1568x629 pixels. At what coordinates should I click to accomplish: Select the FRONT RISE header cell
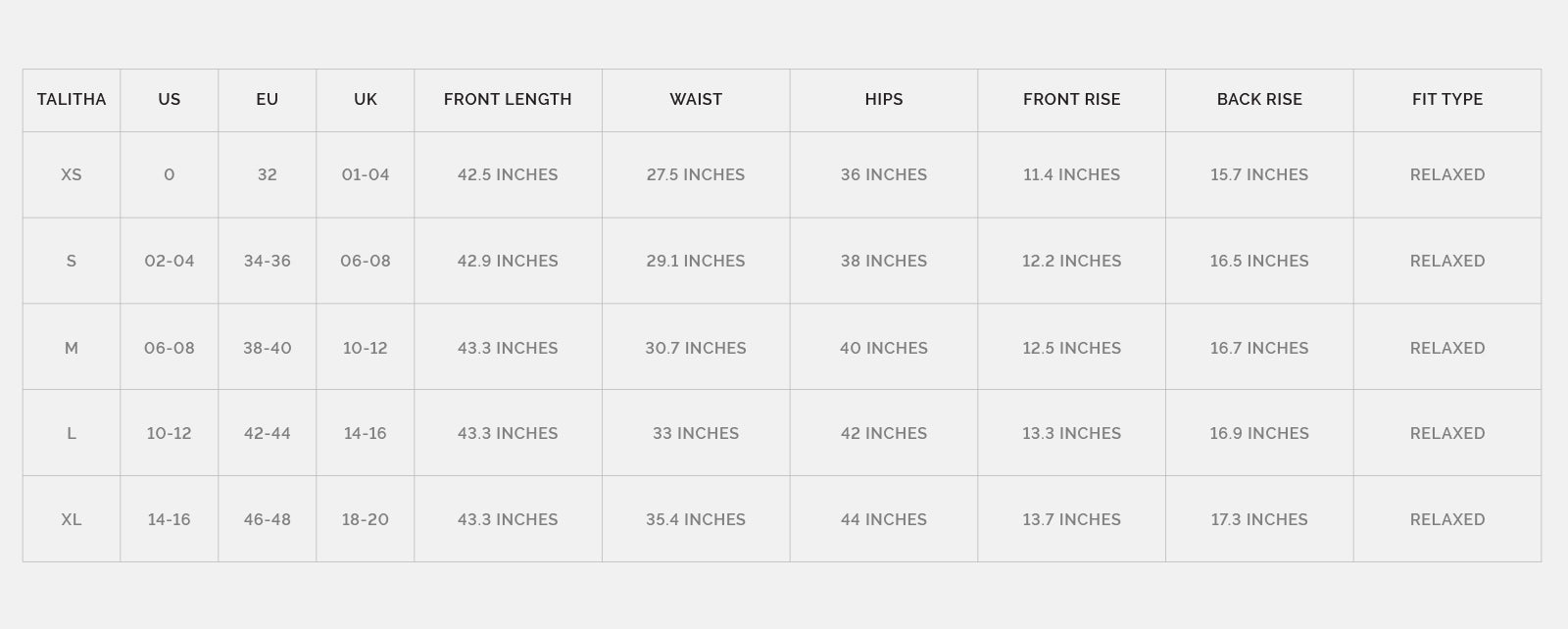pos(1071,99)
